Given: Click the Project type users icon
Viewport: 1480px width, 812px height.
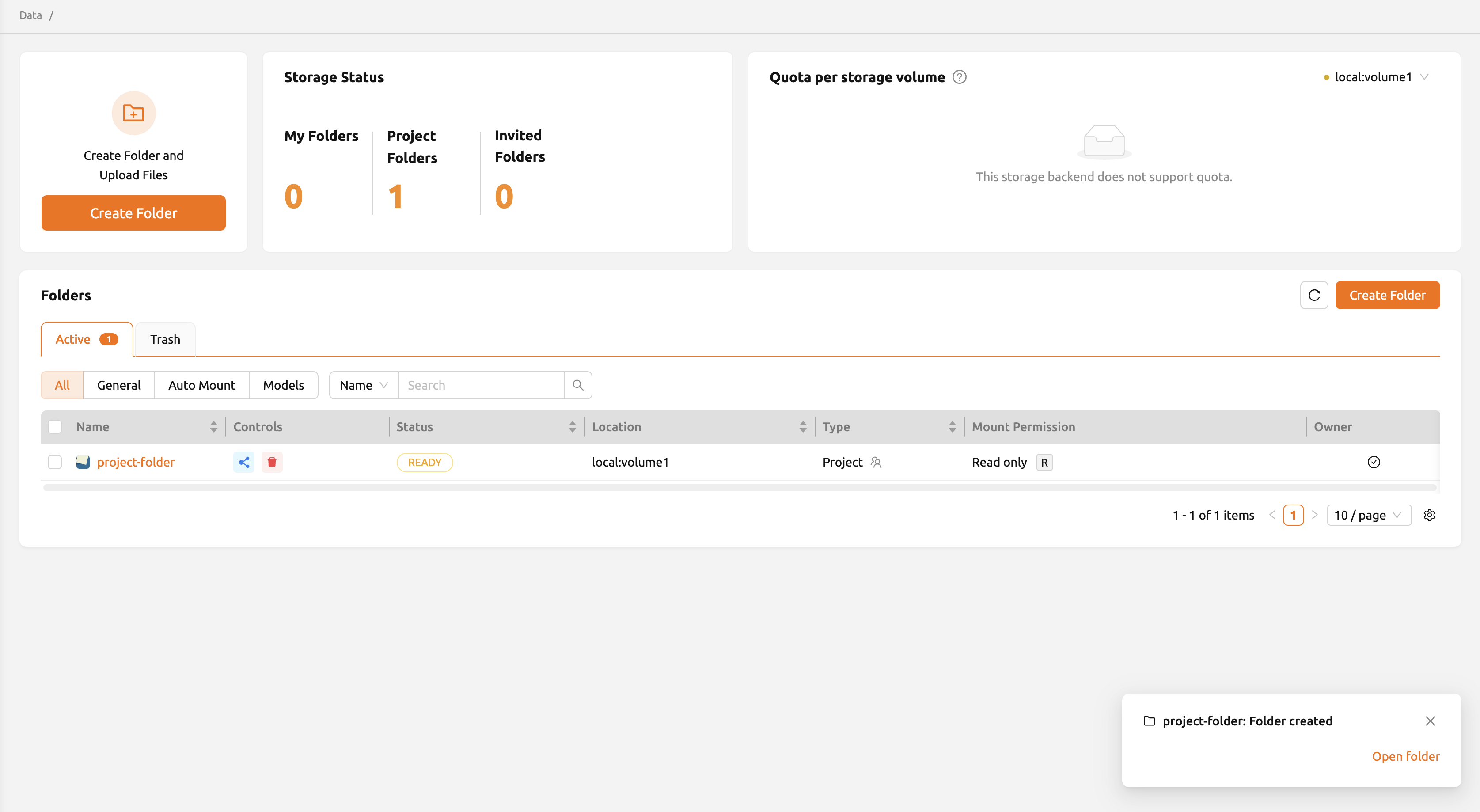Looking at the screenshot, I should 876,462.
